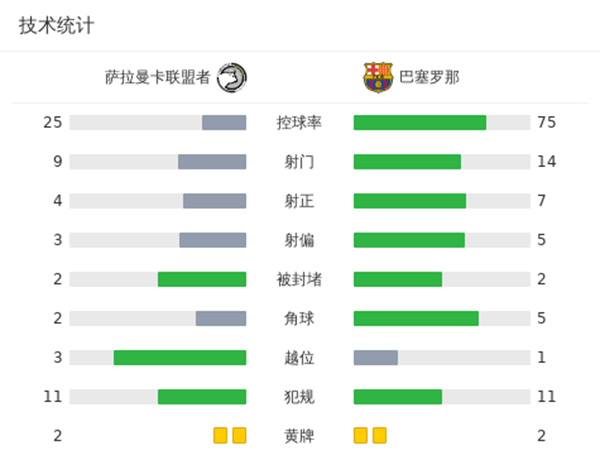The height and width of the screenshot is (455, 600).
Task: Click Salamanca's first yellow card icon
Action: point(220,436)
